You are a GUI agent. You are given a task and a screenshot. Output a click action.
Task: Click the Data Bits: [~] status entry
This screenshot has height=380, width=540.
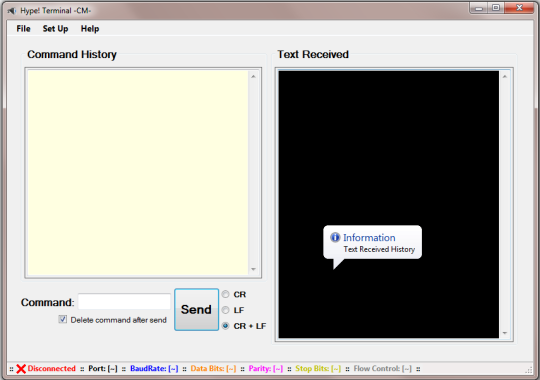click(x=213, y=368)
